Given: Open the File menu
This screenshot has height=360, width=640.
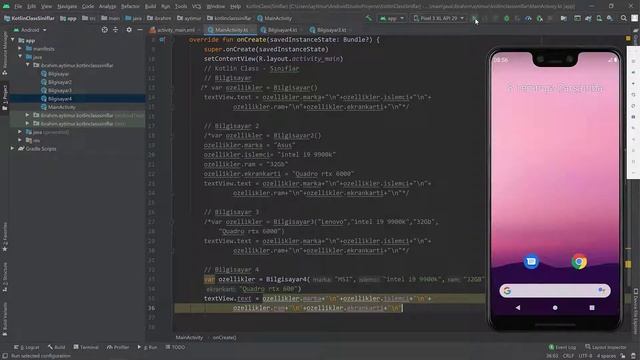Looking at the screenshot, I should pos(18,6).
